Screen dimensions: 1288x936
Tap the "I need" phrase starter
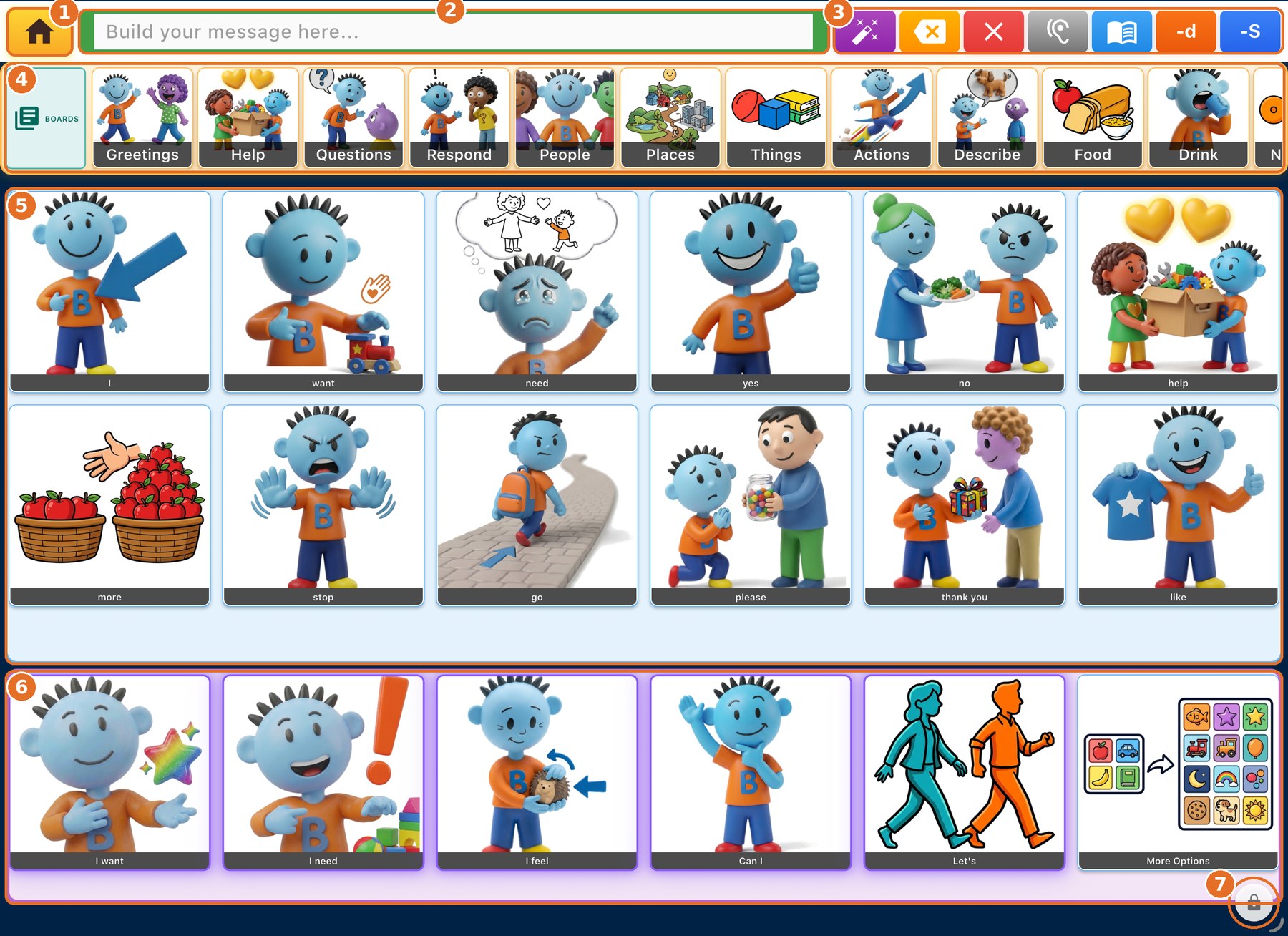(x=323, y=773)
